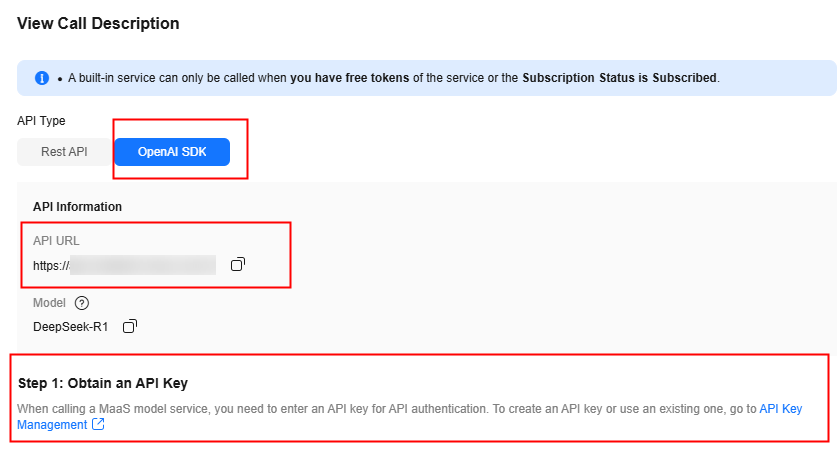The width and height of the screenshot is (838, 452).
Task: Click the View Call Description heading
Action: 98,24
